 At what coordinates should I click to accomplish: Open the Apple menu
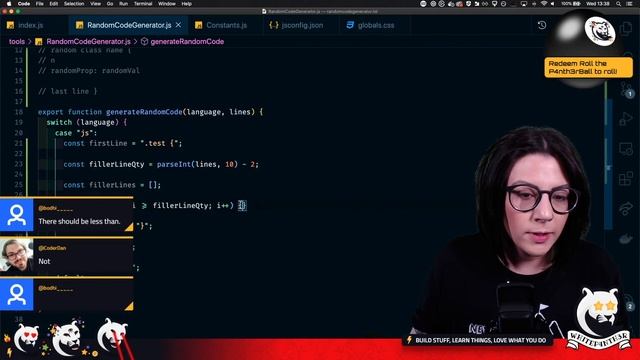pyautogui.click(x=9, y=4)
